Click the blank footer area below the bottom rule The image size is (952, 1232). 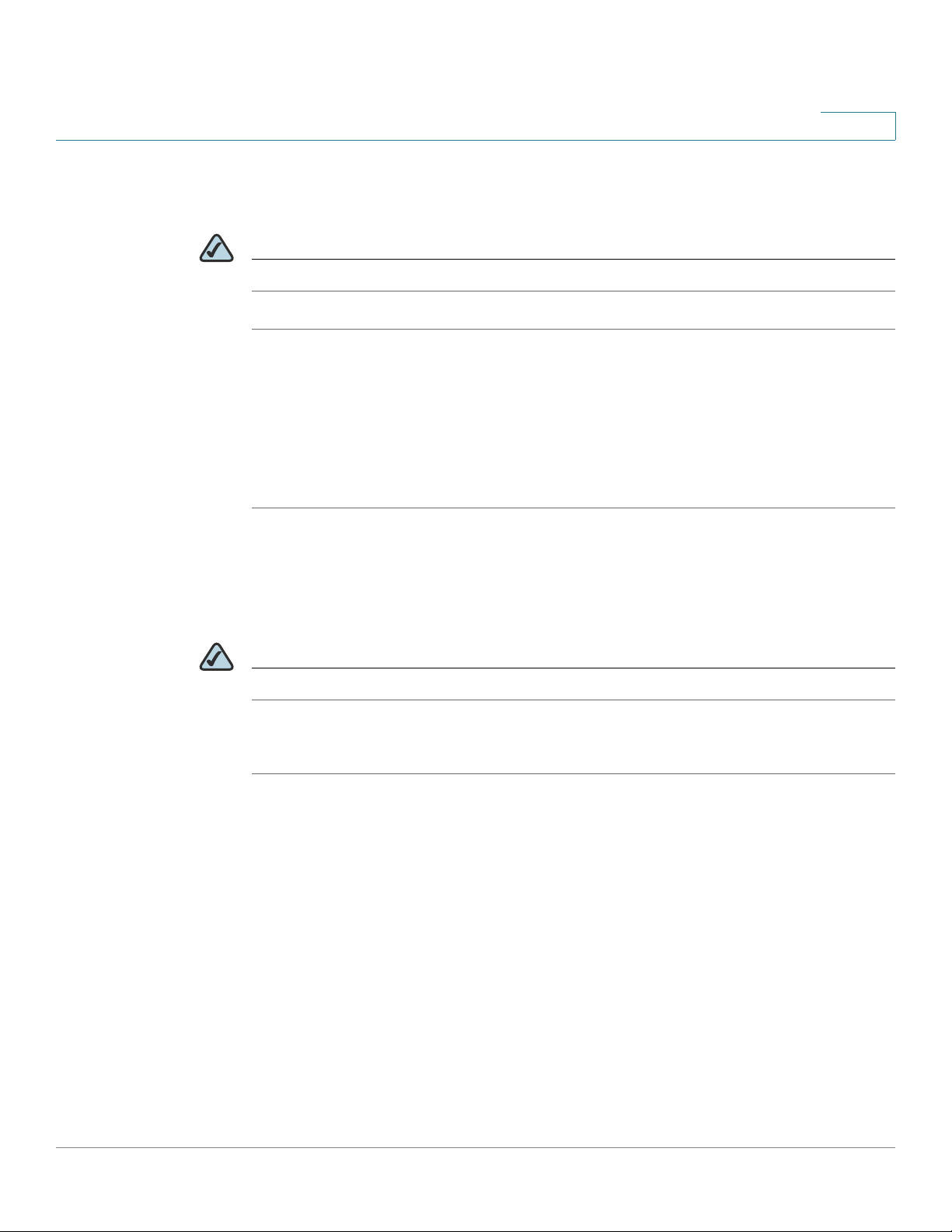[476, 1189]
